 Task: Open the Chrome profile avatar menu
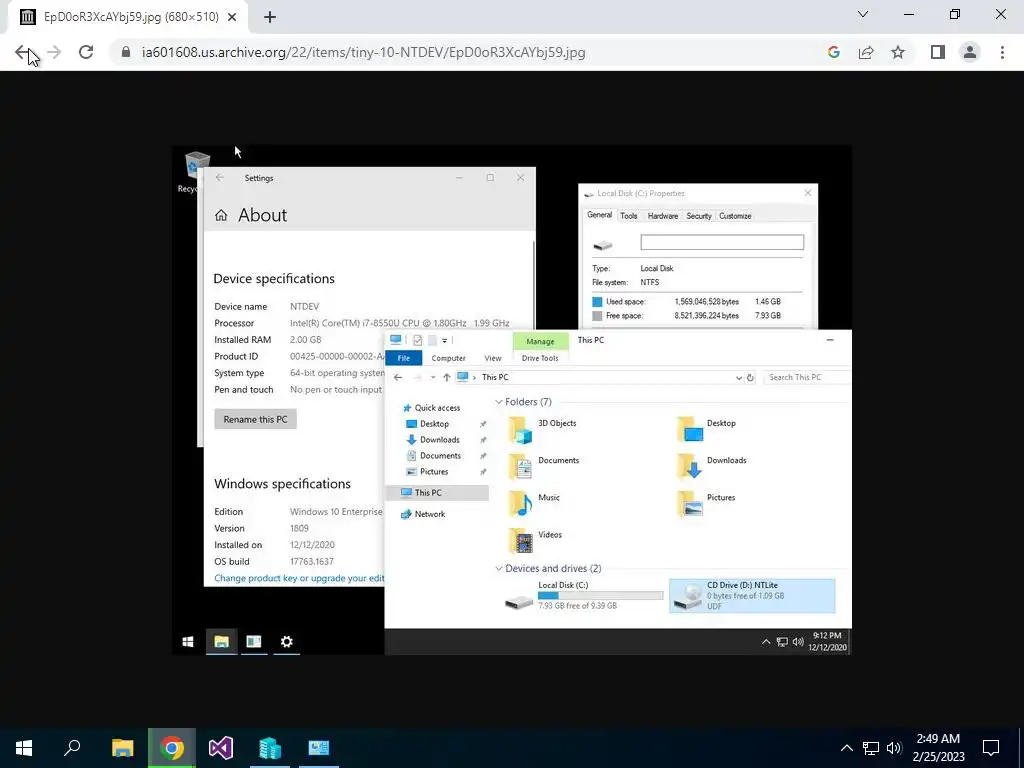click(970, 52)
